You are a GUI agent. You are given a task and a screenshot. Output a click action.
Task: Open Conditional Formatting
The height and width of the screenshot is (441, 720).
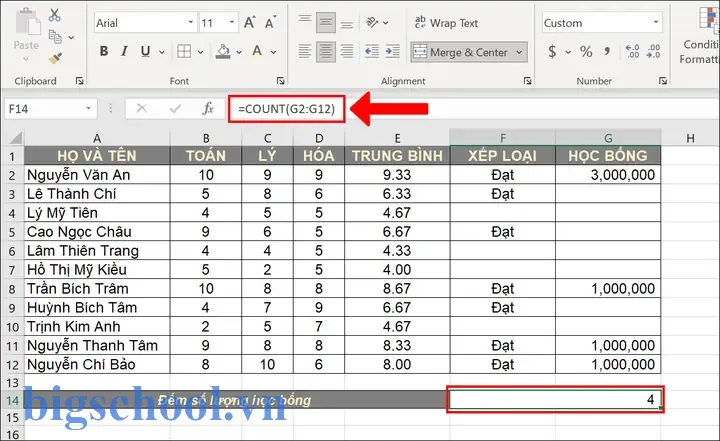(701, 34)
